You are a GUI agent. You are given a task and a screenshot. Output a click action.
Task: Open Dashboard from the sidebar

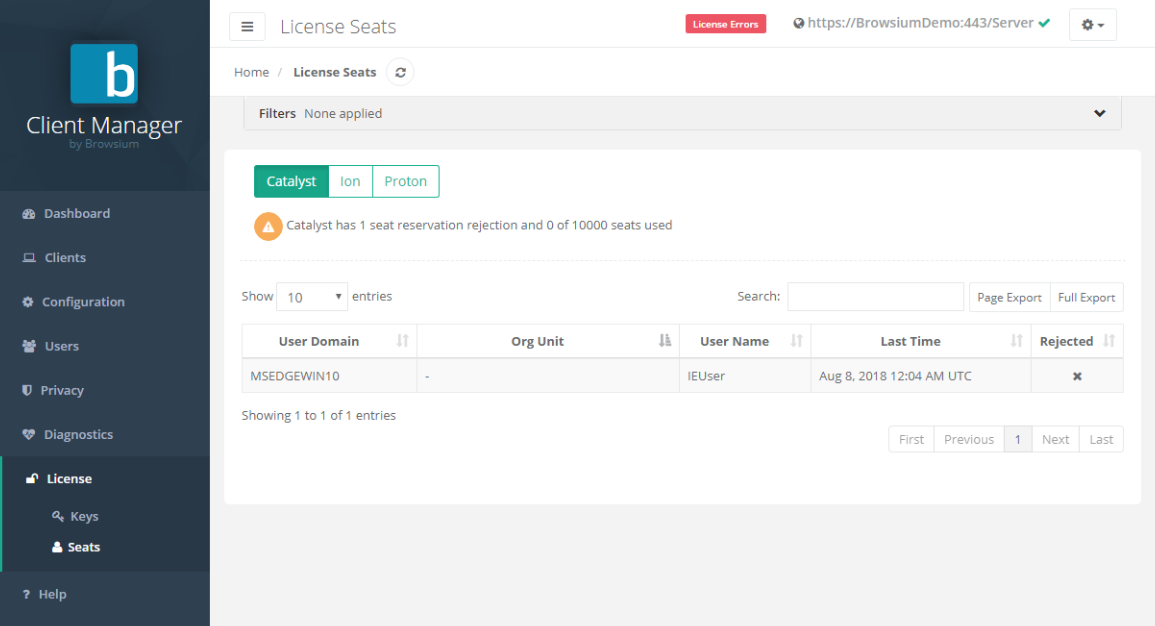click(77, 213)
